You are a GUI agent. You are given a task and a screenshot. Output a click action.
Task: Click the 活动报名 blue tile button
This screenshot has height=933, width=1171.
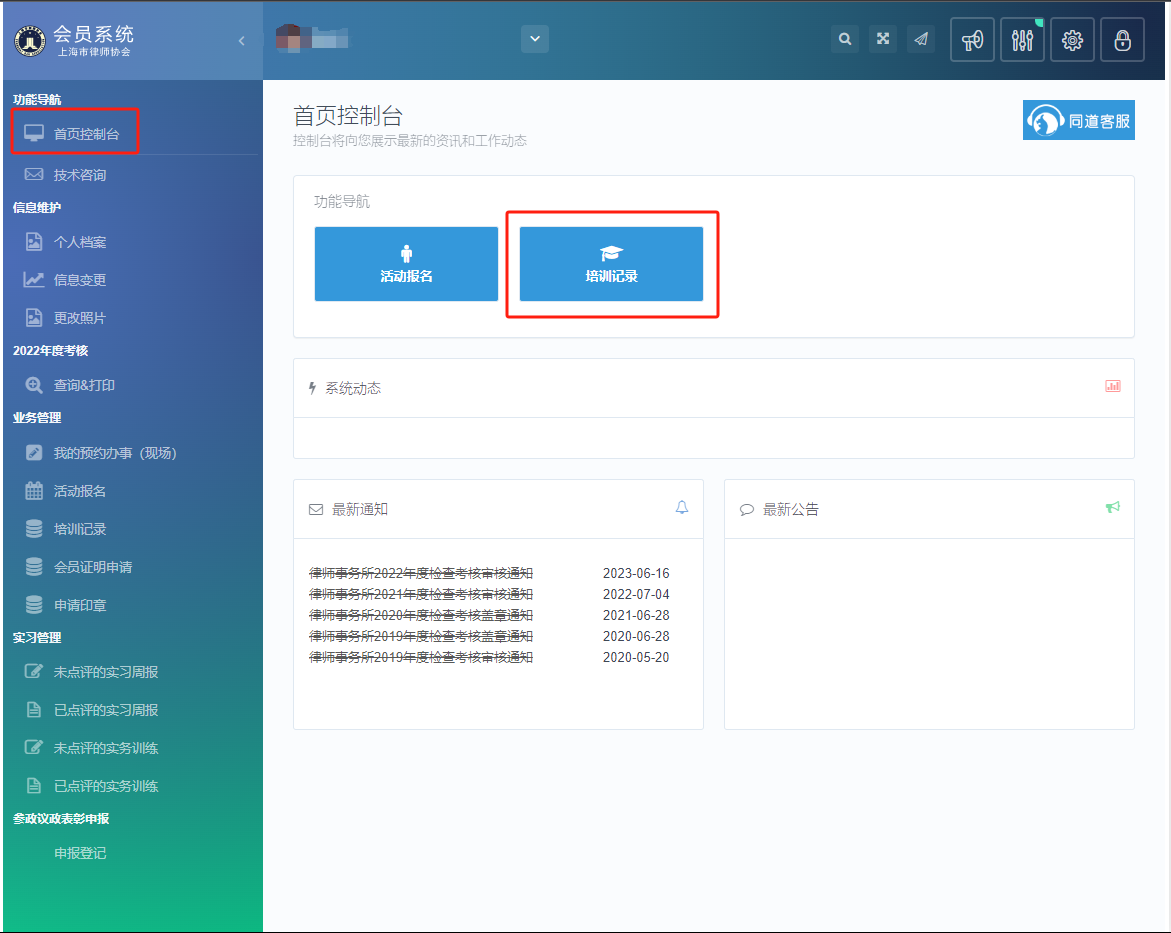click(x=406, y=264)
